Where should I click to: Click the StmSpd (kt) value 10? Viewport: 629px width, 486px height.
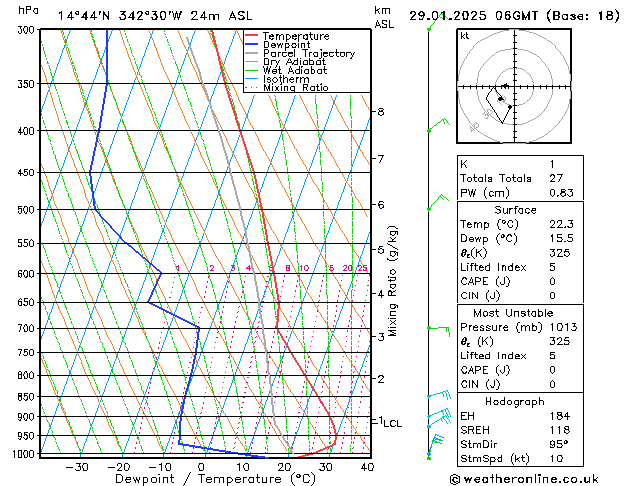[x=556, y=459]
